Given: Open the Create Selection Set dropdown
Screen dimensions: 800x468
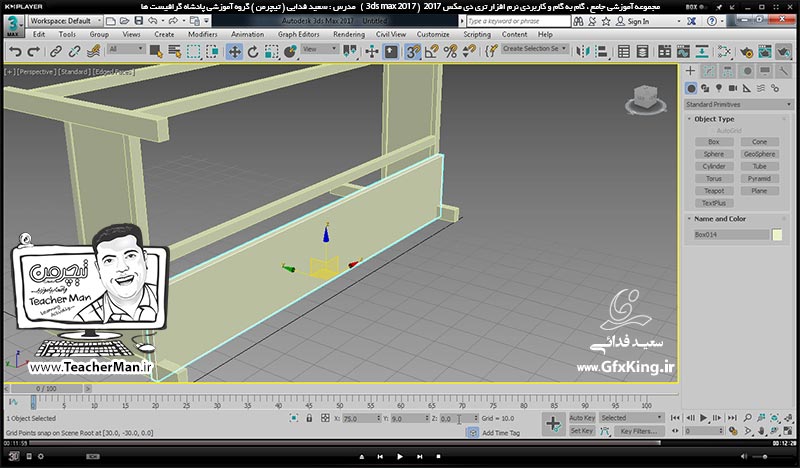Looking at the screenshot, I should tap(534, 48).
